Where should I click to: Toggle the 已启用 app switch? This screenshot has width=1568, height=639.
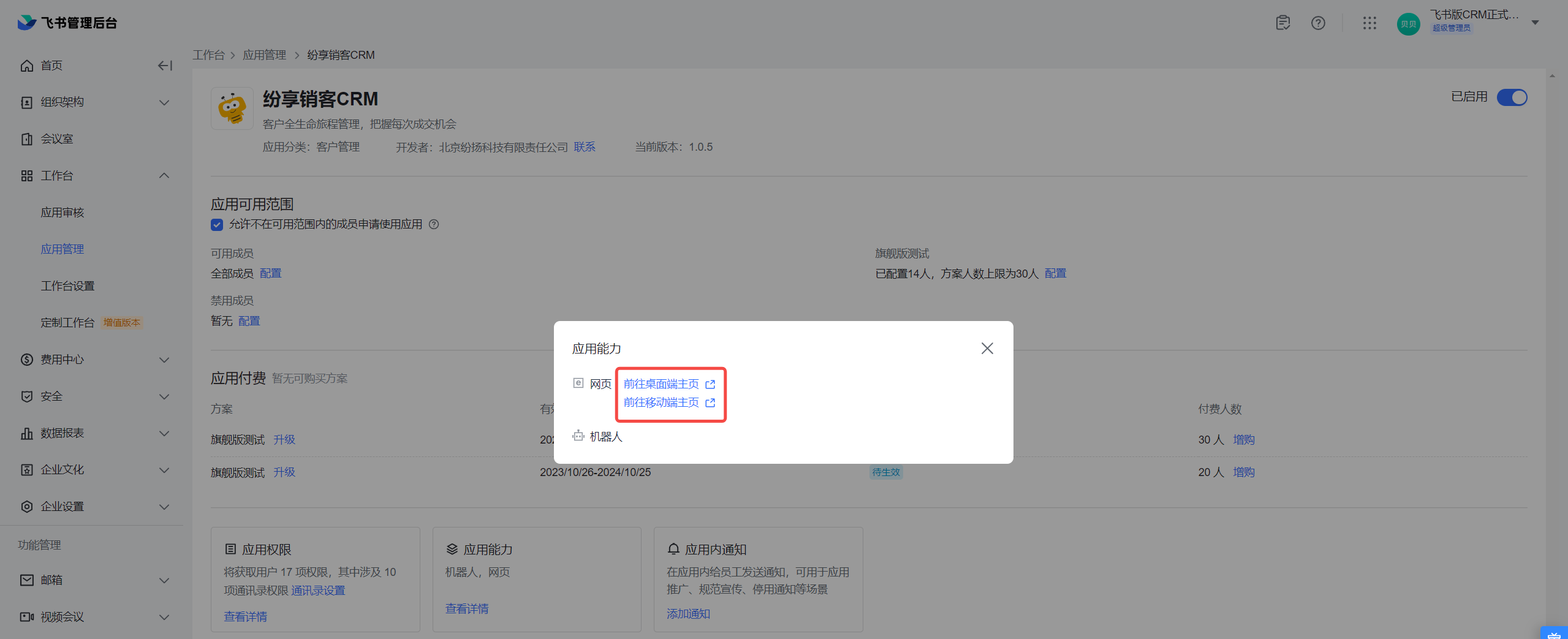pos(1512,97)
